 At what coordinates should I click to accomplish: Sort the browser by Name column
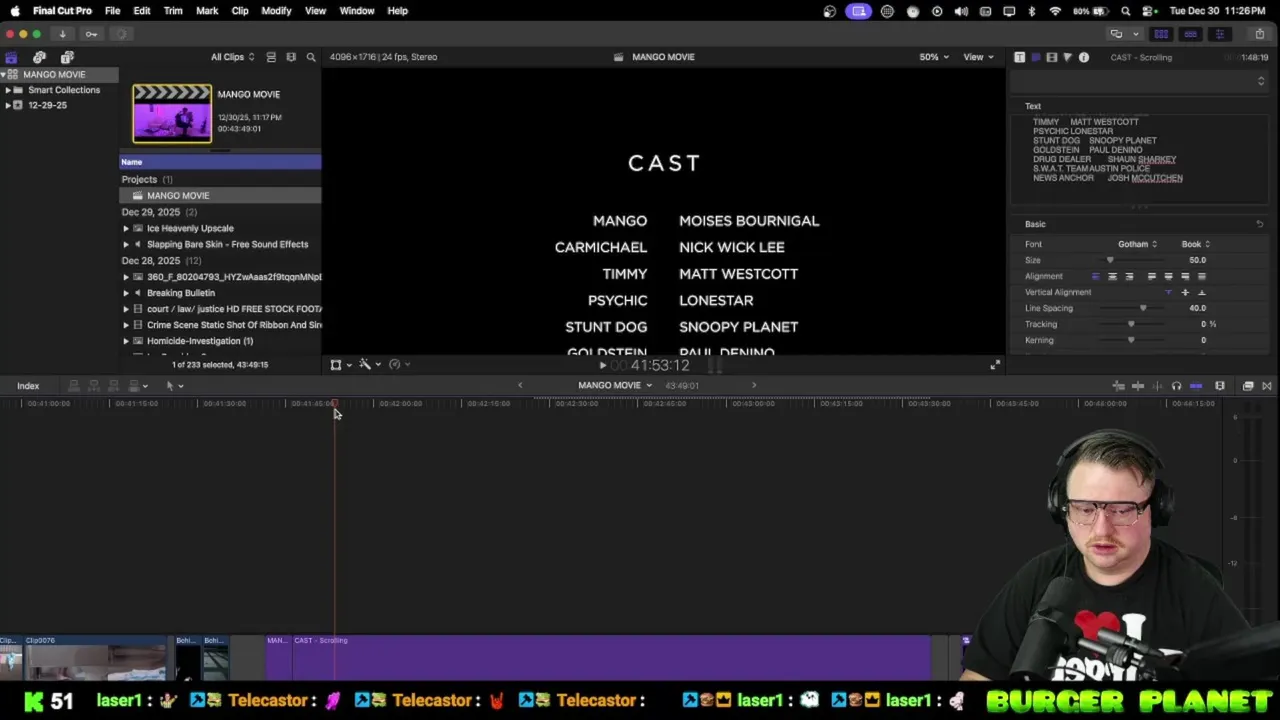[220, 162]
